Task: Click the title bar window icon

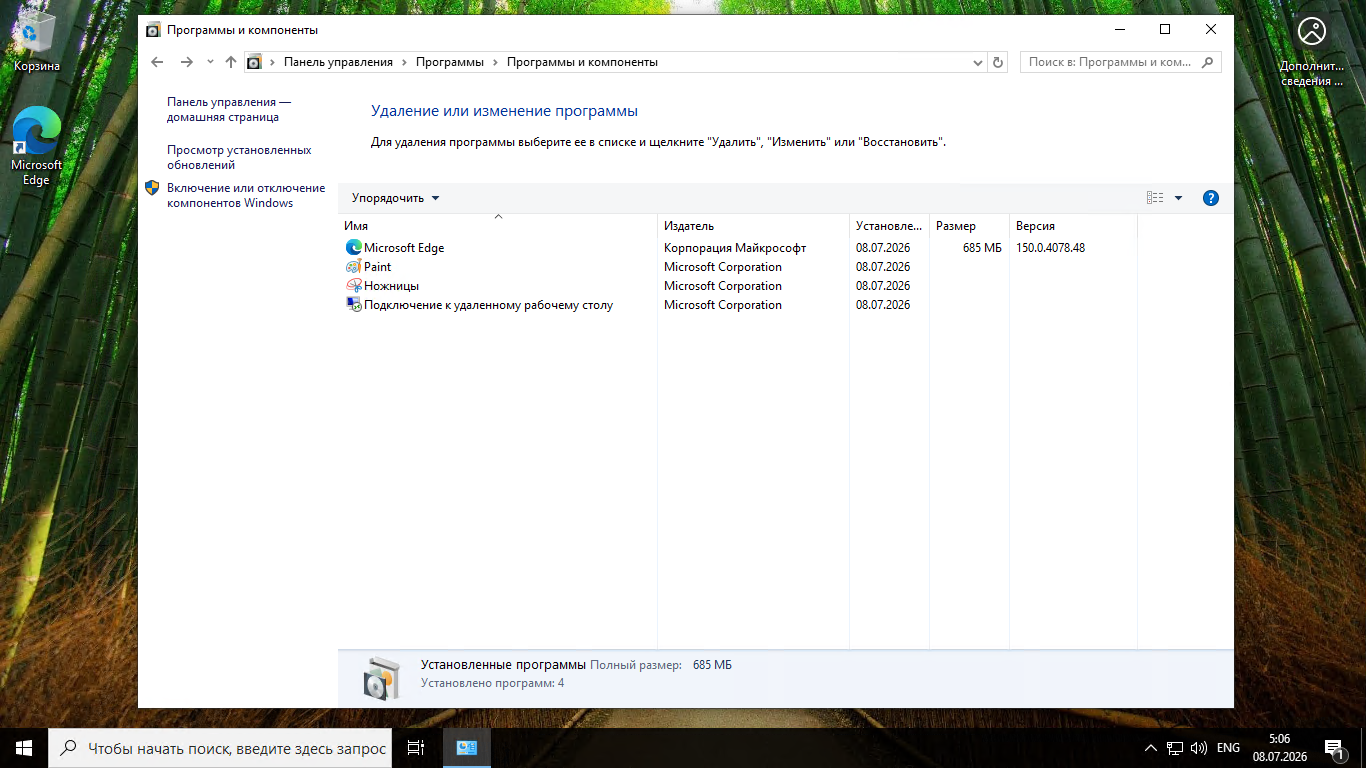Action: (x=153, y=30)
